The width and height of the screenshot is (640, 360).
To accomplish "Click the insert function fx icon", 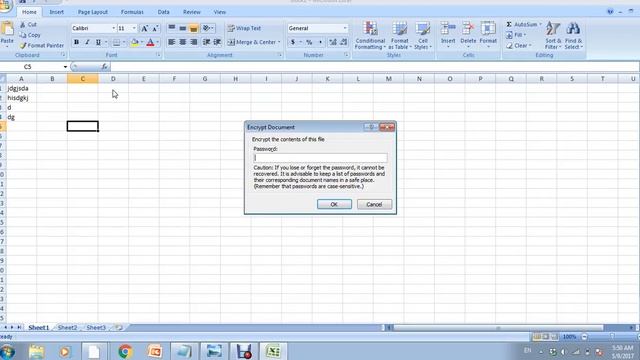I will [104, 67].
